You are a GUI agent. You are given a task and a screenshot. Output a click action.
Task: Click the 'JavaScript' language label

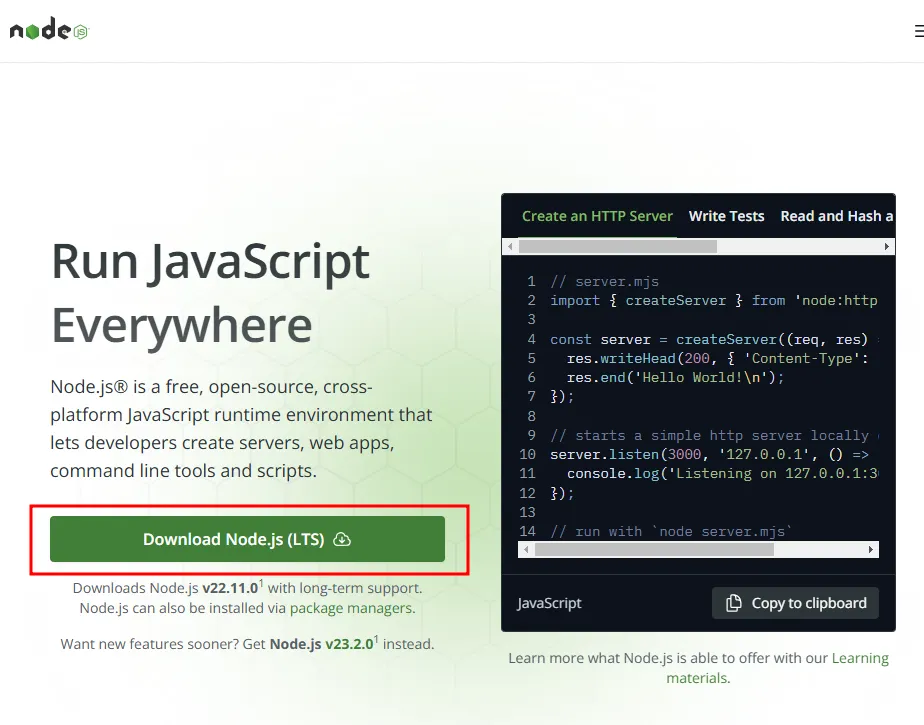(549, 603)
